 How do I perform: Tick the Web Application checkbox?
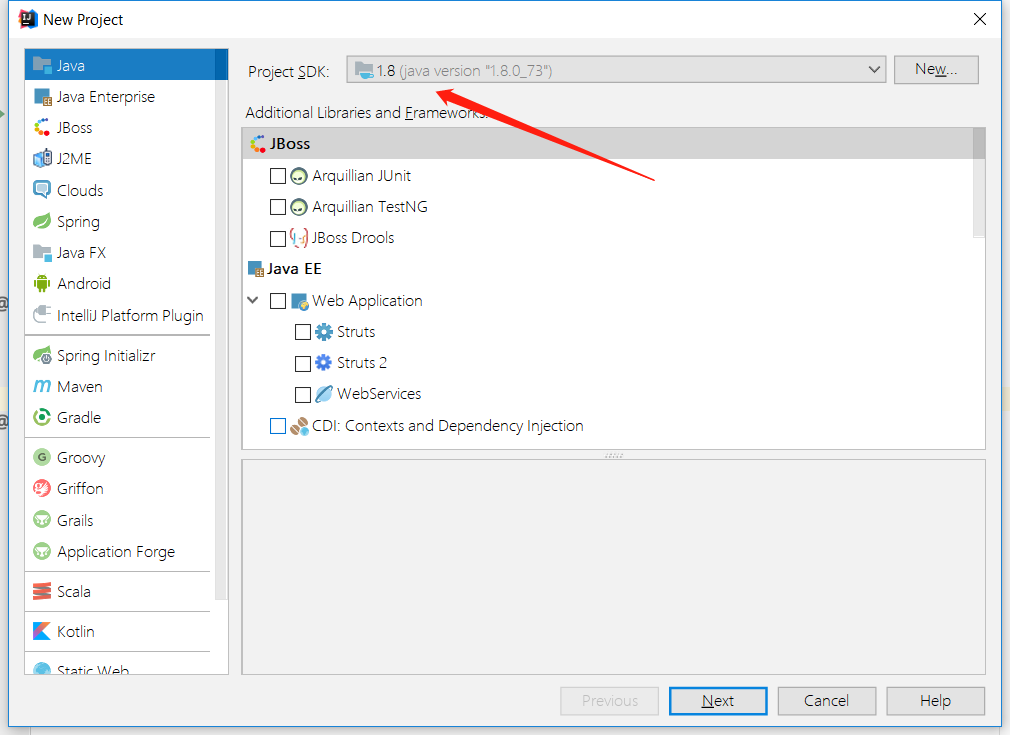tap(278, 301)
